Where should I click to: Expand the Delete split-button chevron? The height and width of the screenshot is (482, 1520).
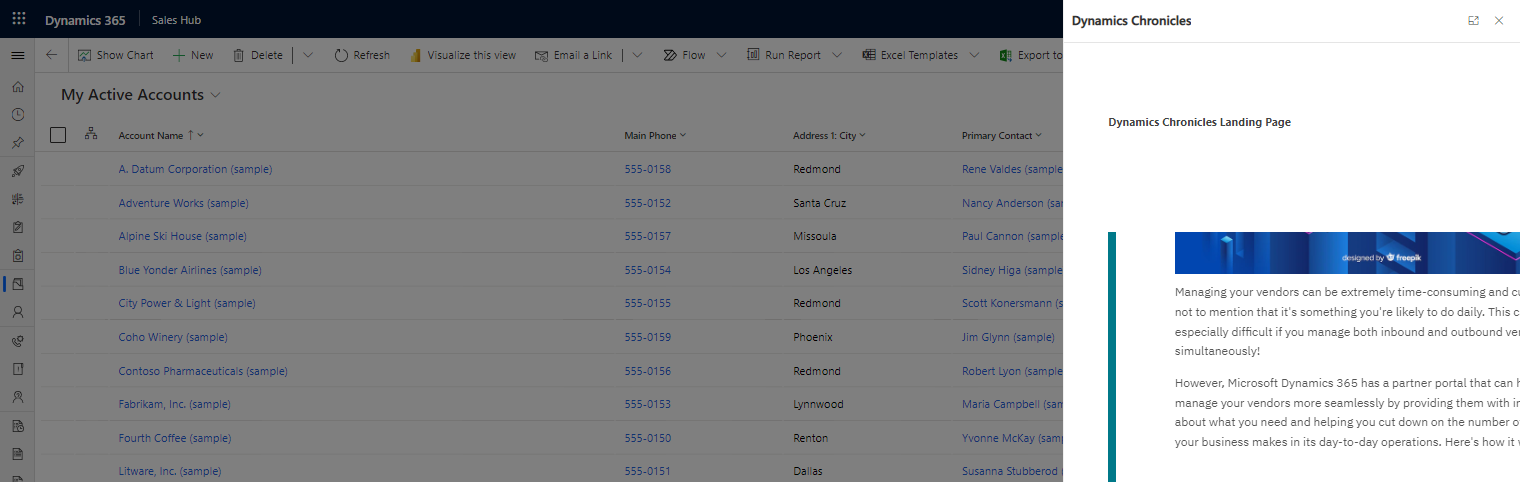pos(307,55)
